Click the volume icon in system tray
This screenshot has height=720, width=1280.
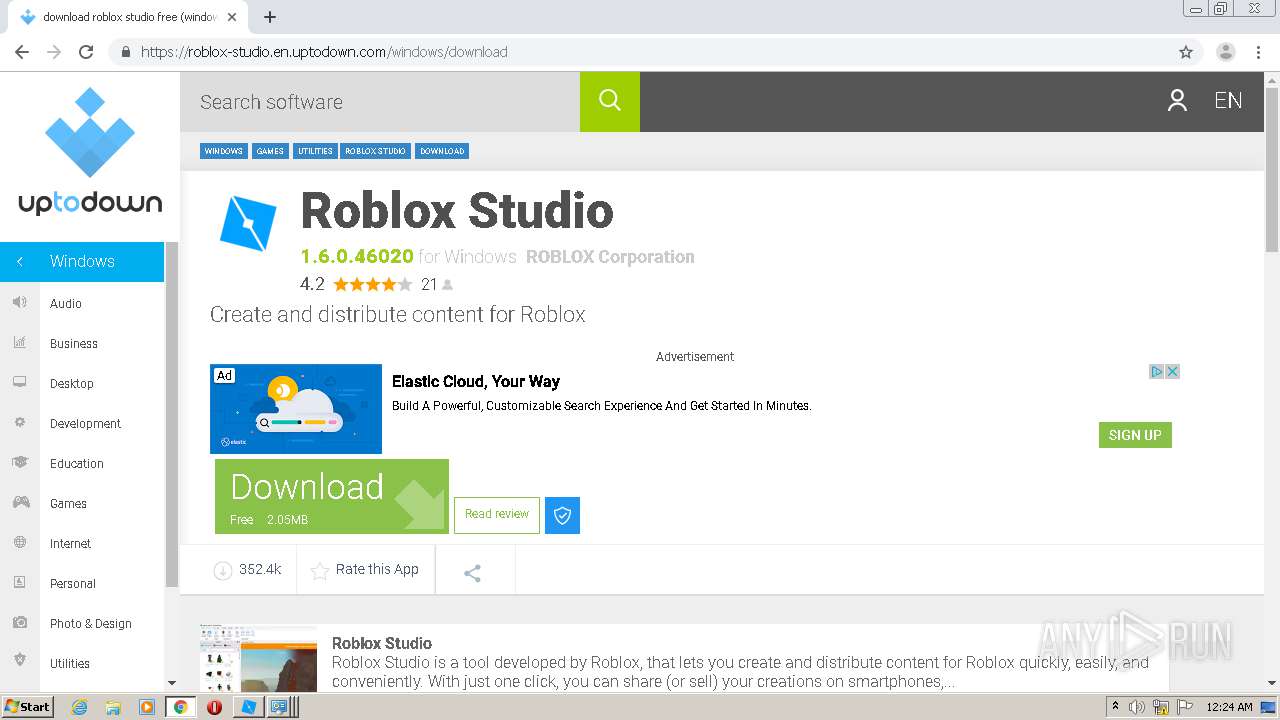click(1137, 706)
